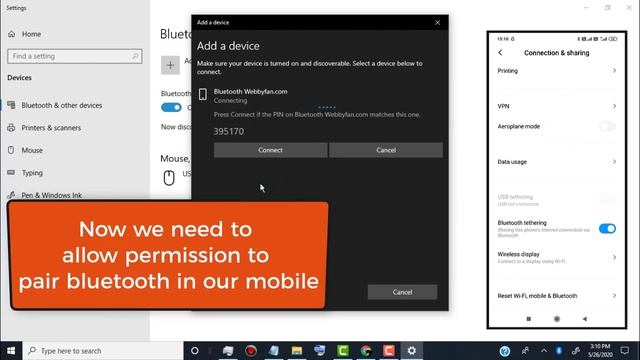Viewport: 640px width, 360px height.
Task: Open VPN on the phone screen
Action: pos(557,106)
